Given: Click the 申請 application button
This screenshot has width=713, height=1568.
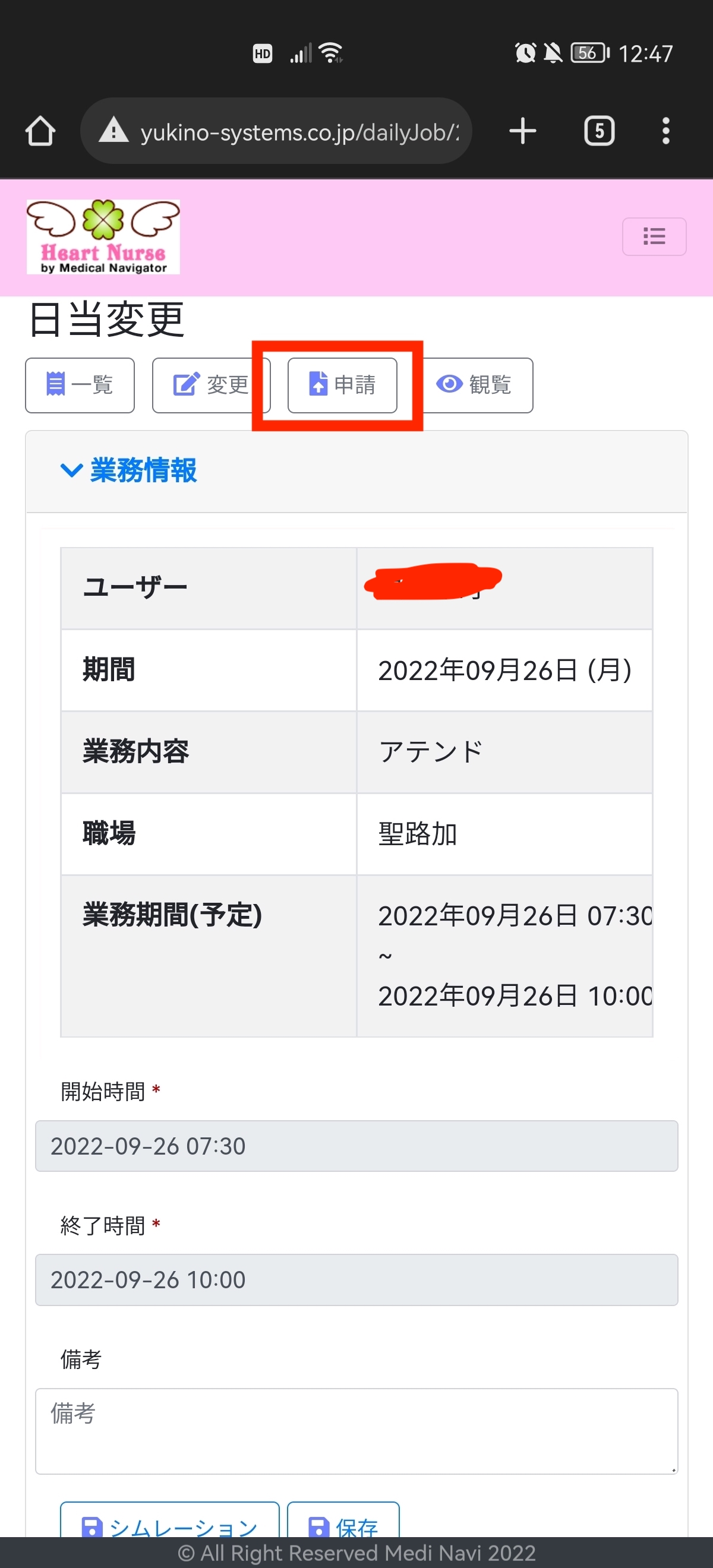Looking at the screenshot, I should [x=342, y=385].
